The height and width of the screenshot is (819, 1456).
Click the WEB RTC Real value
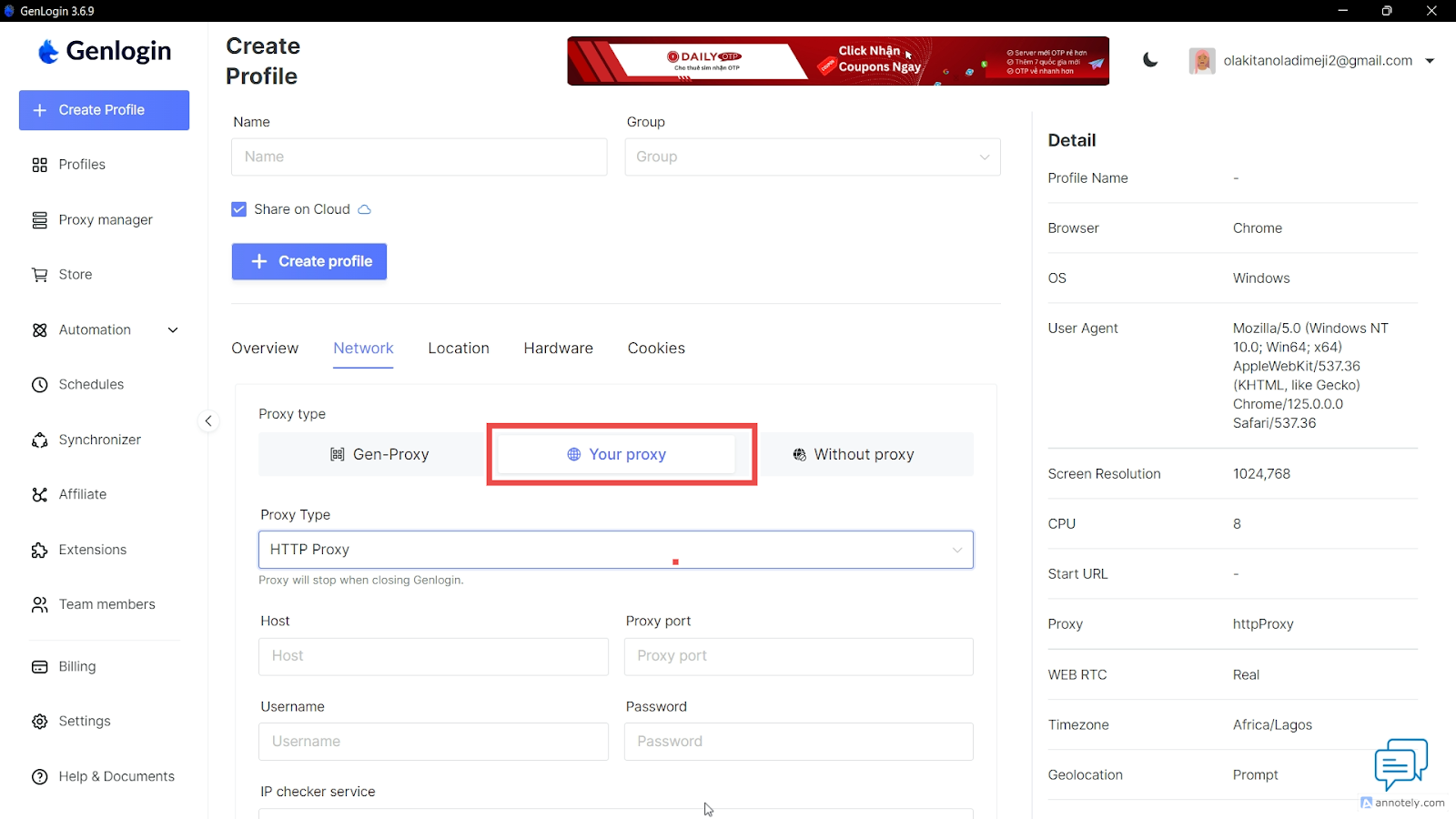pos(1246,675)
